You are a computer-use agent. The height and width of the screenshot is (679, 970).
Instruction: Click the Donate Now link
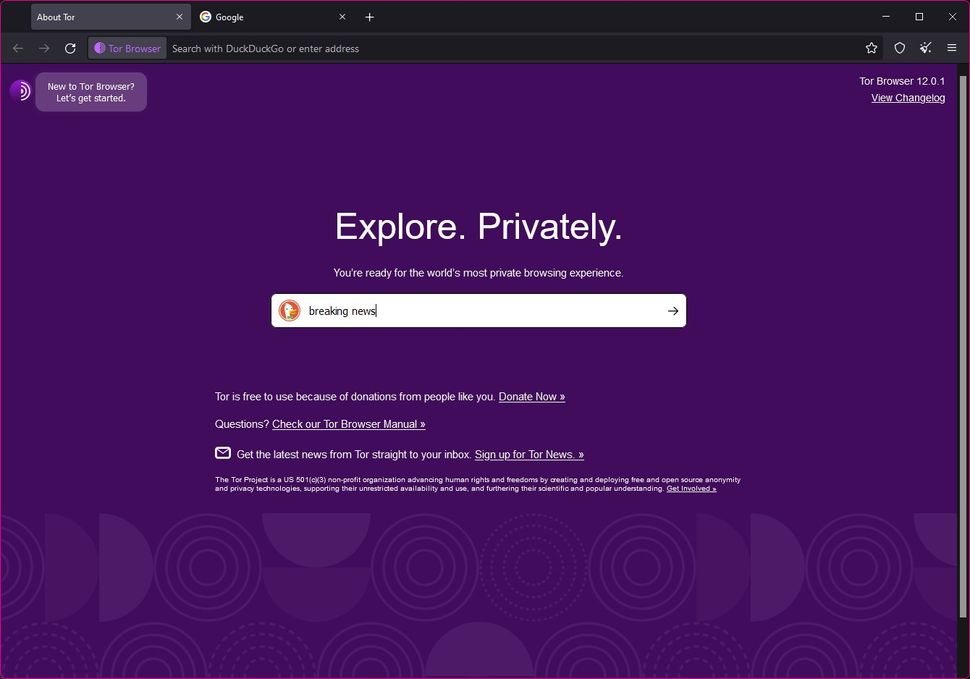point(531,396)
